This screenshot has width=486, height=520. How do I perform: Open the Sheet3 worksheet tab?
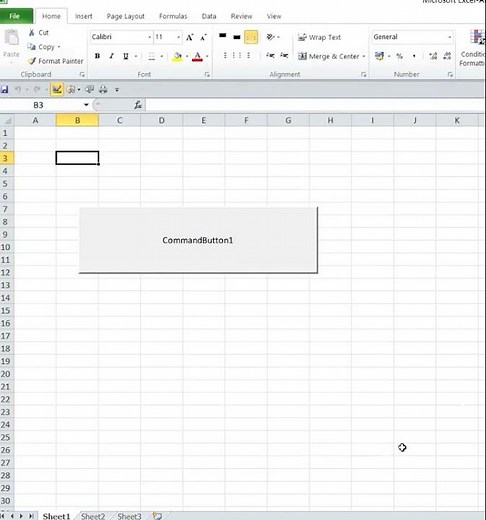pos(129,516)
